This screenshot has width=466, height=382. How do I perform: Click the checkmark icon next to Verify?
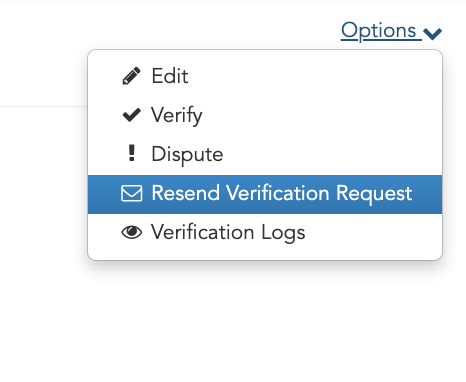132,115
